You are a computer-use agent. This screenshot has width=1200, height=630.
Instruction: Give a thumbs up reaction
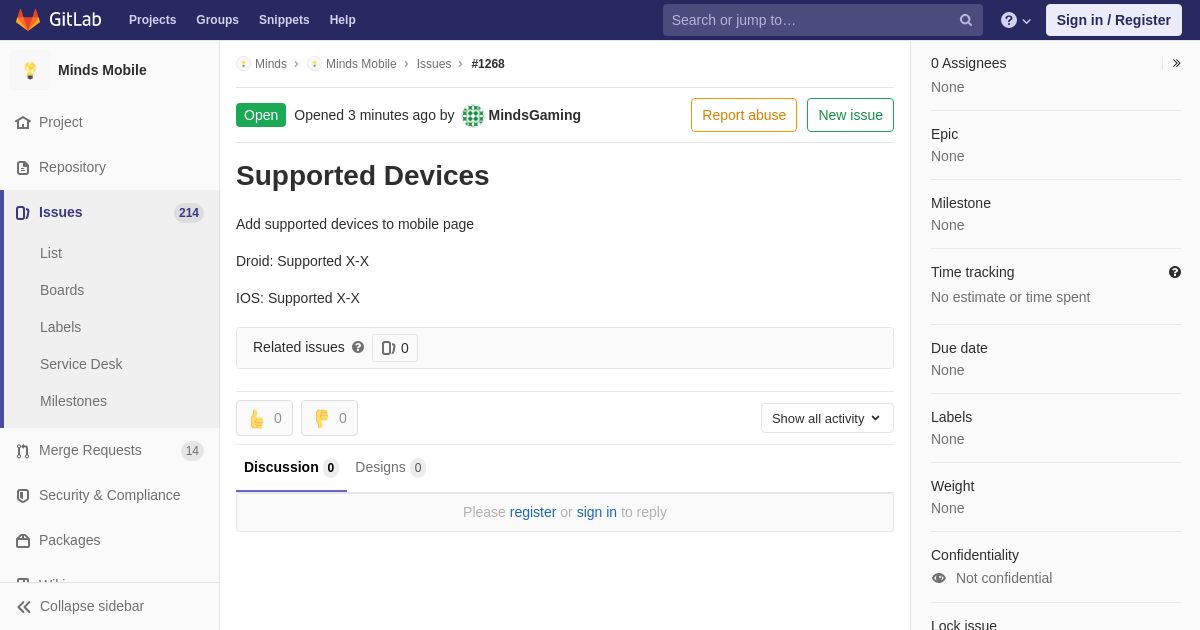264,418
